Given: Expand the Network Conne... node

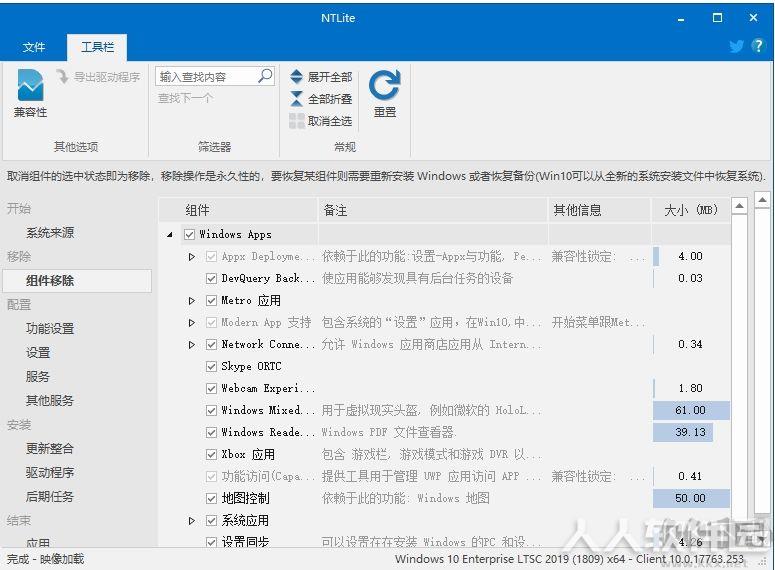Looking at the screenshot, I should point(192,345).
